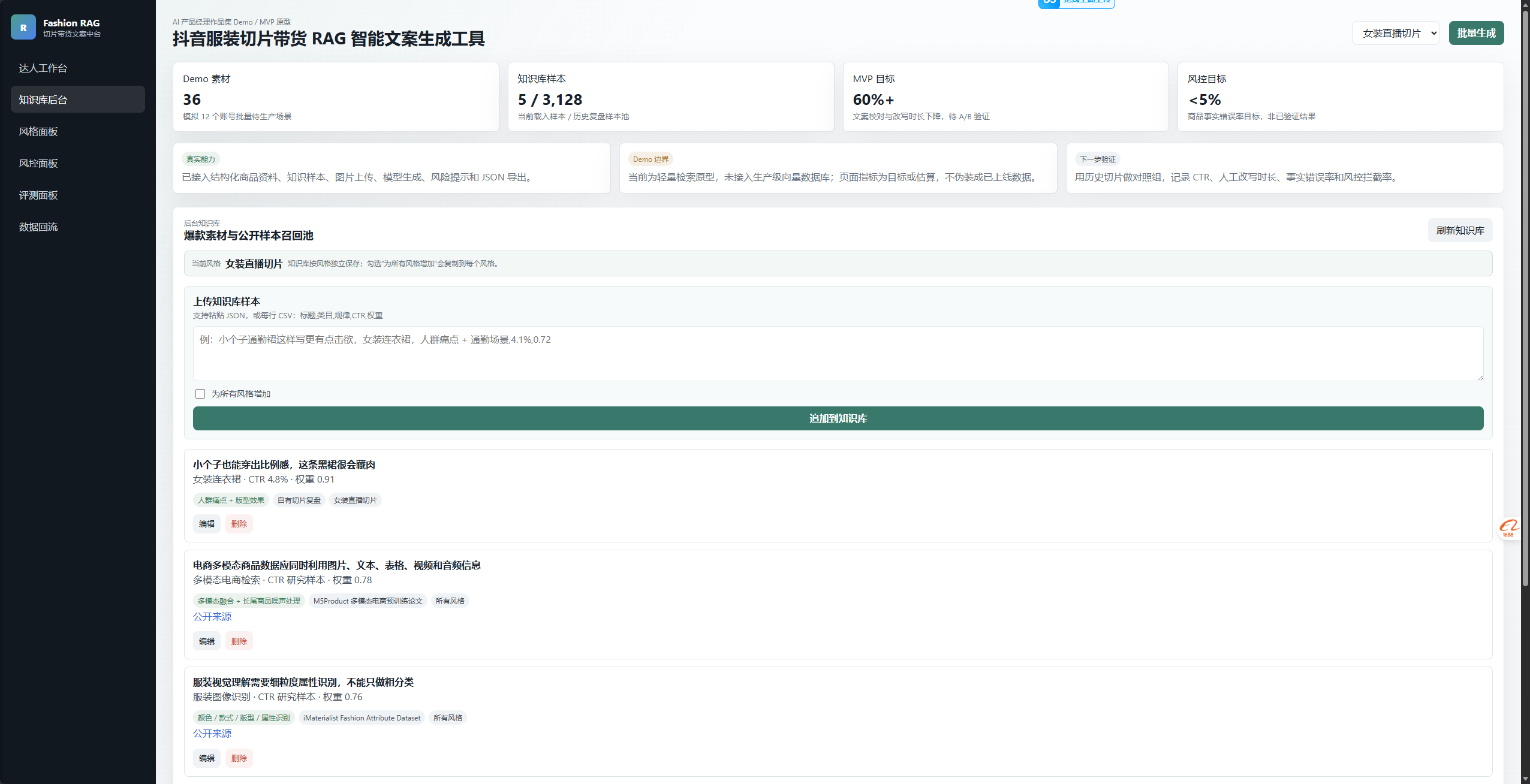Click the 当前风格 女装直播切片 label

(x=237, y=264)
